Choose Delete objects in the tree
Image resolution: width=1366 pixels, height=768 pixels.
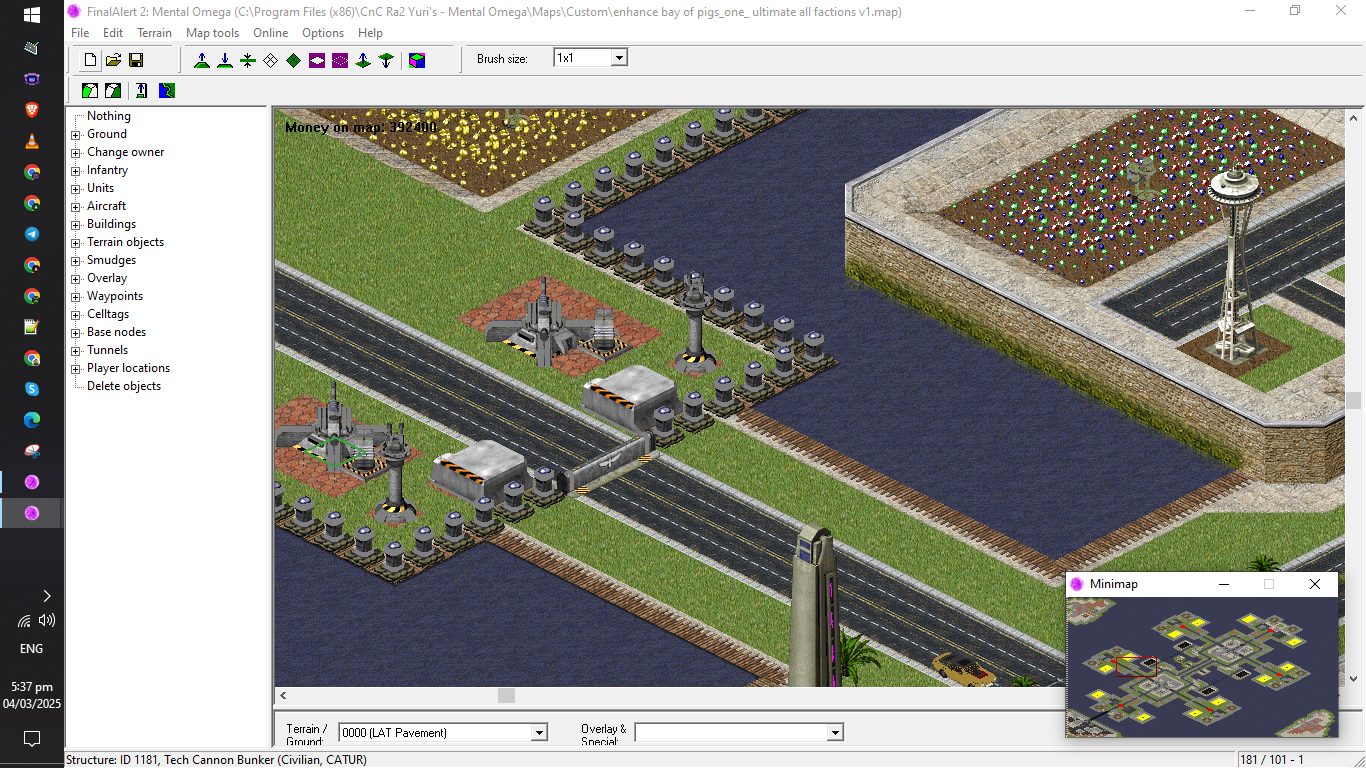(124, 386)
